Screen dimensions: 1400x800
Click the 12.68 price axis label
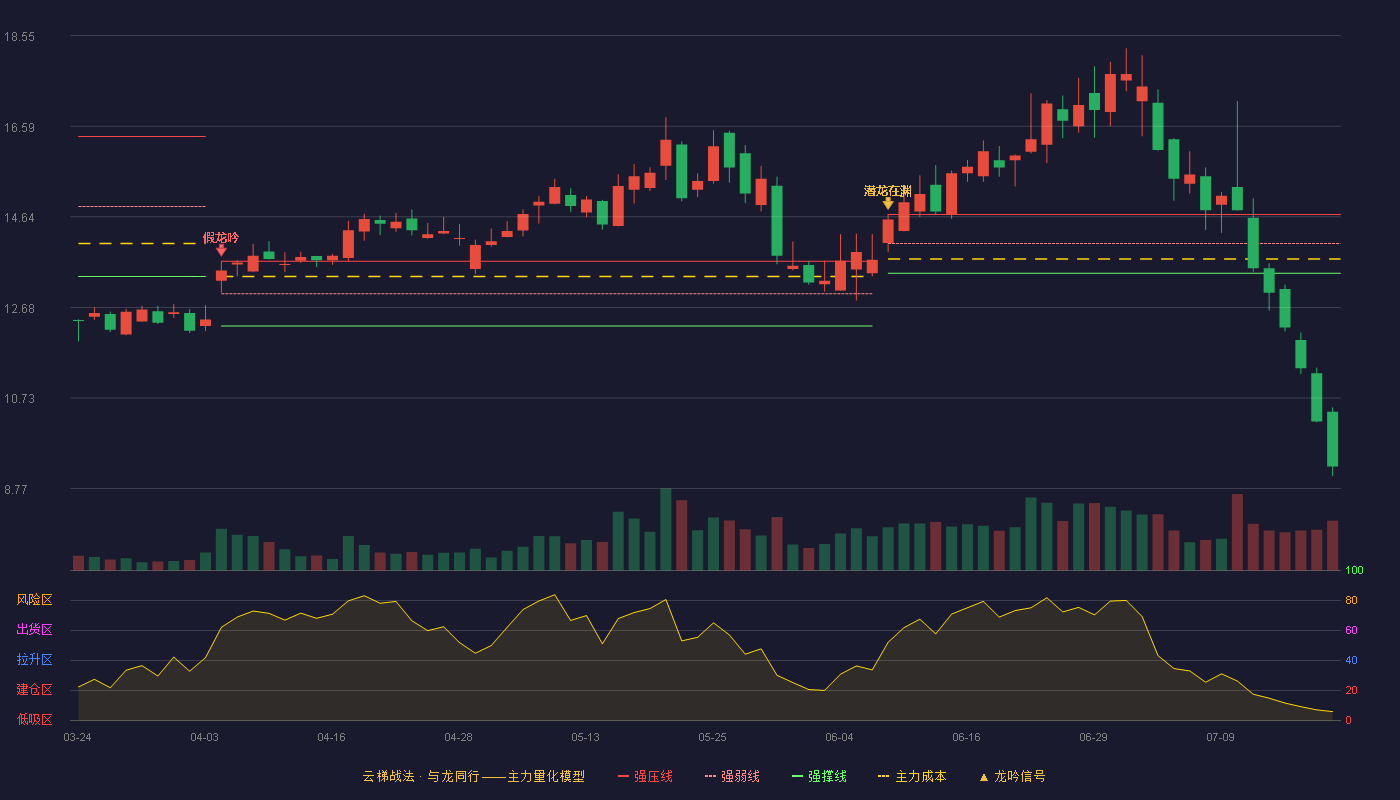(x=19, y=309)
